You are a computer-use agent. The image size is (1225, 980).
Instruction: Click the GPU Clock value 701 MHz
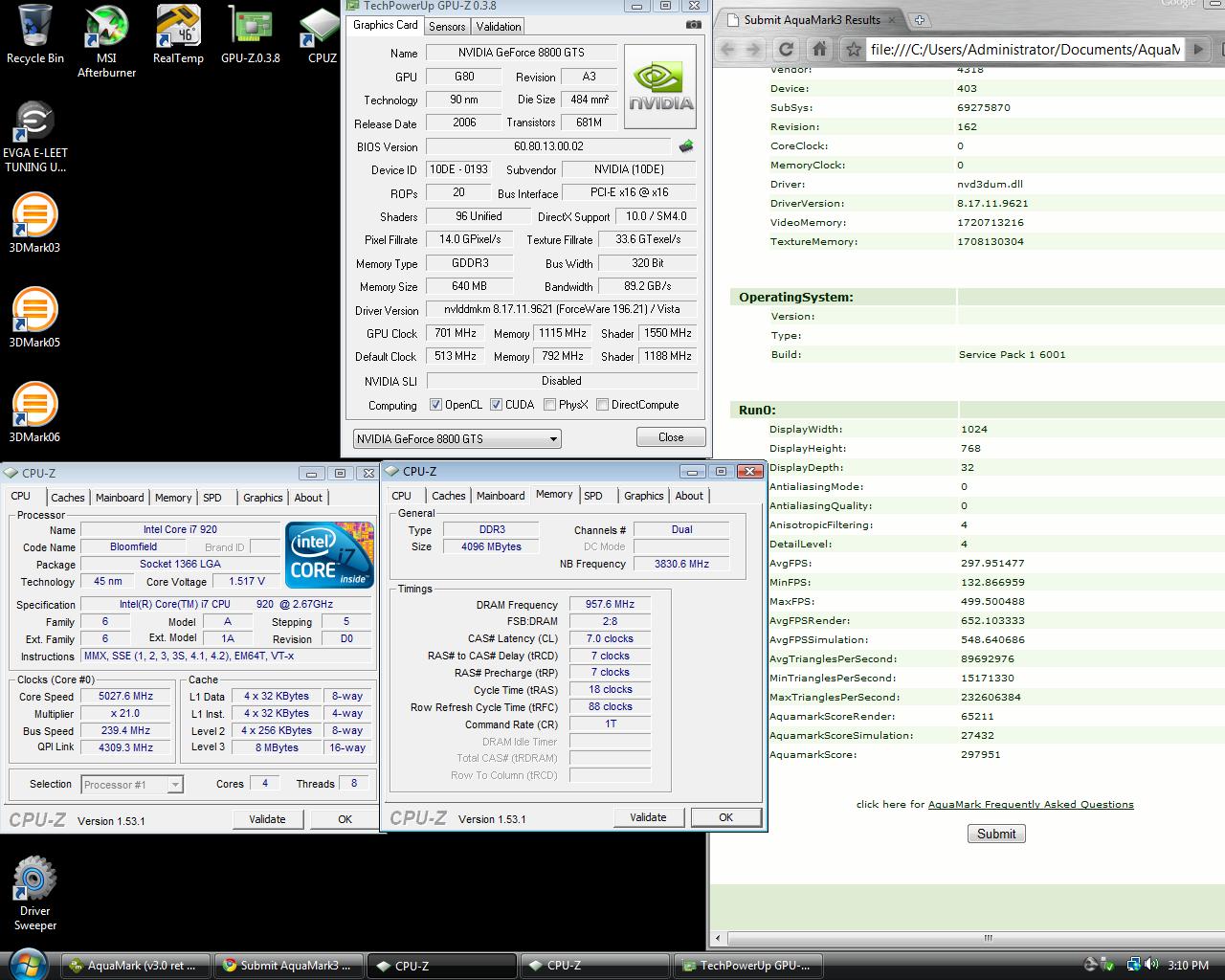click(x=455, y=333)
